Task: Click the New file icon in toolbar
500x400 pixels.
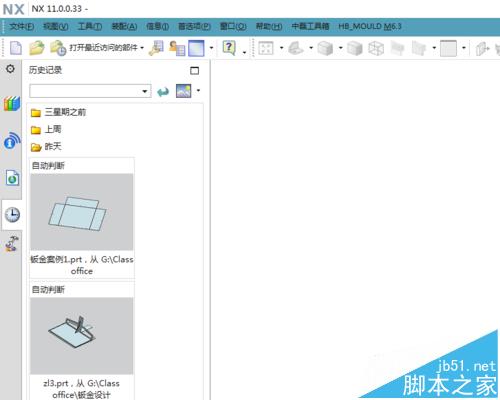Action: click(x=15, y=48)
